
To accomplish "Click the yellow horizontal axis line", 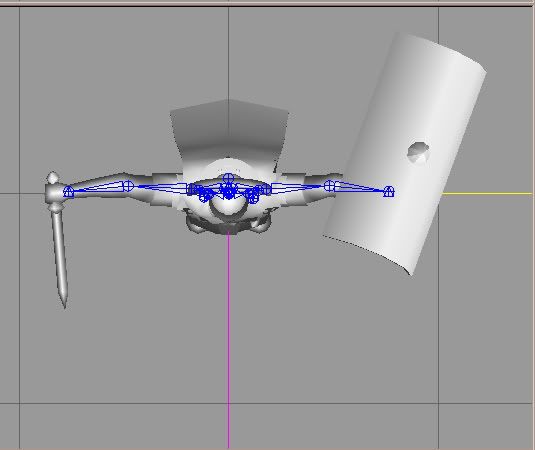I will [x=487, y=193].
